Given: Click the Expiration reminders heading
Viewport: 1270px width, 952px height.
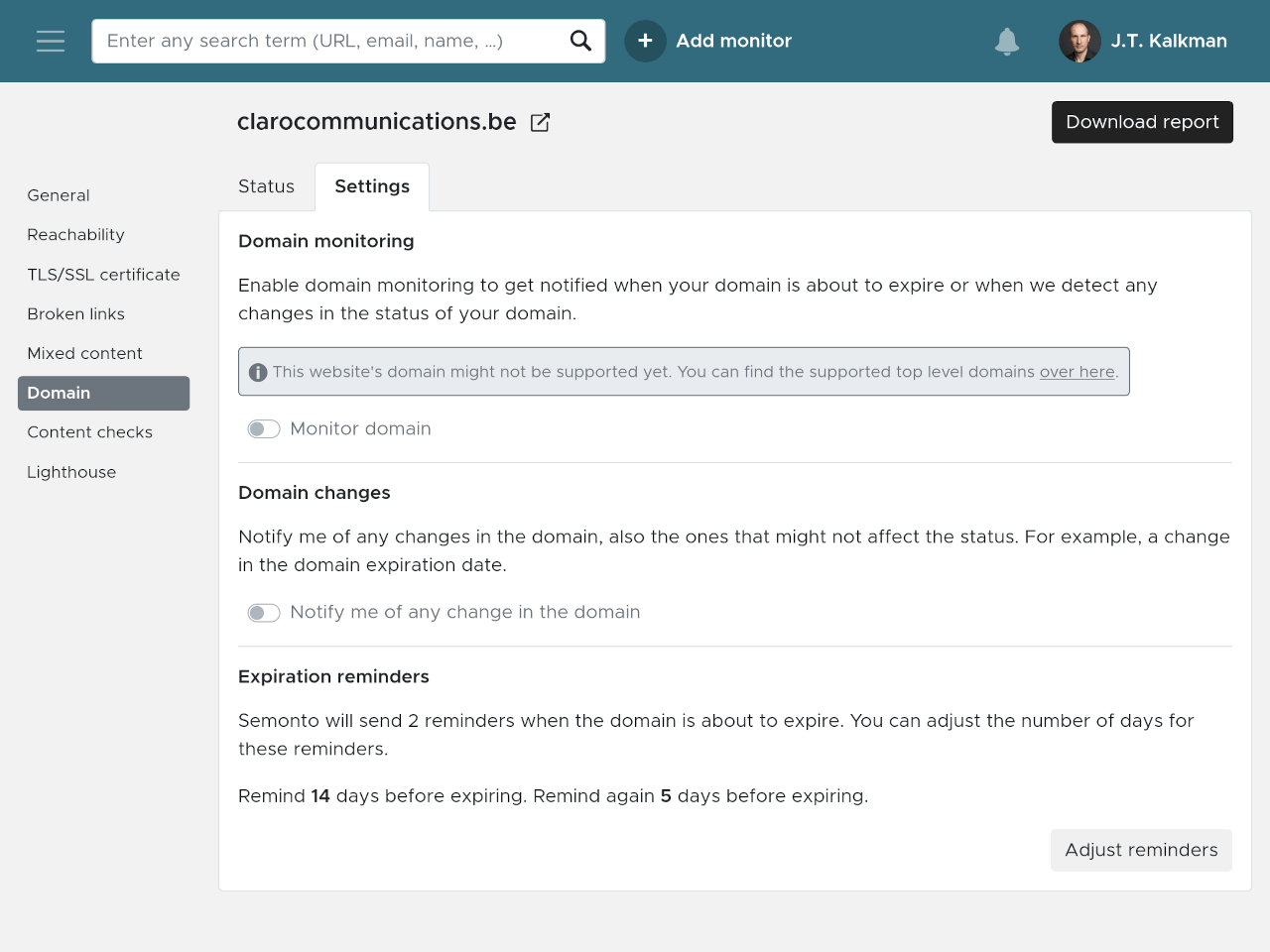Looking at the screenshot, I should click(333, 676).
